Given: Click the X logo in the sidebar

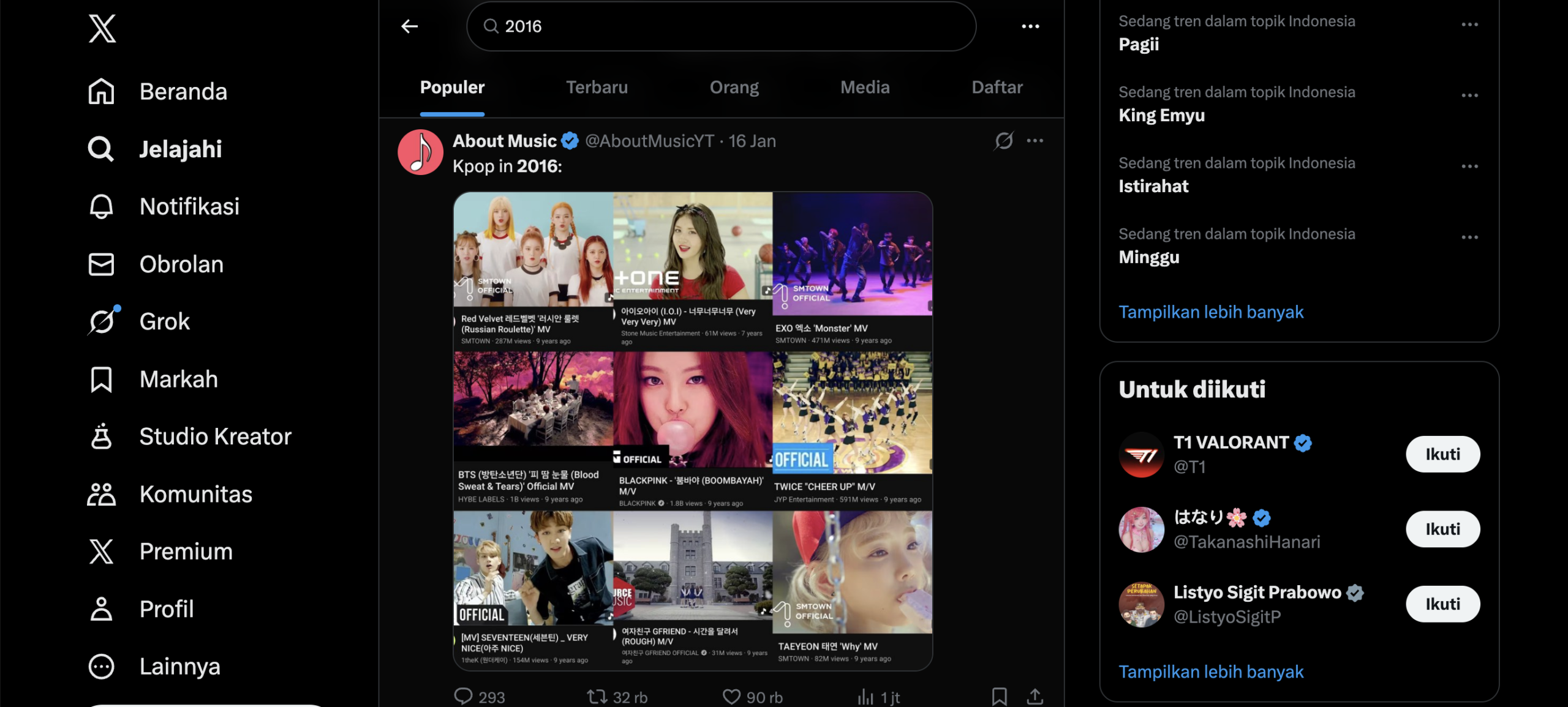Looking at the screenshot, I should 102,28.
